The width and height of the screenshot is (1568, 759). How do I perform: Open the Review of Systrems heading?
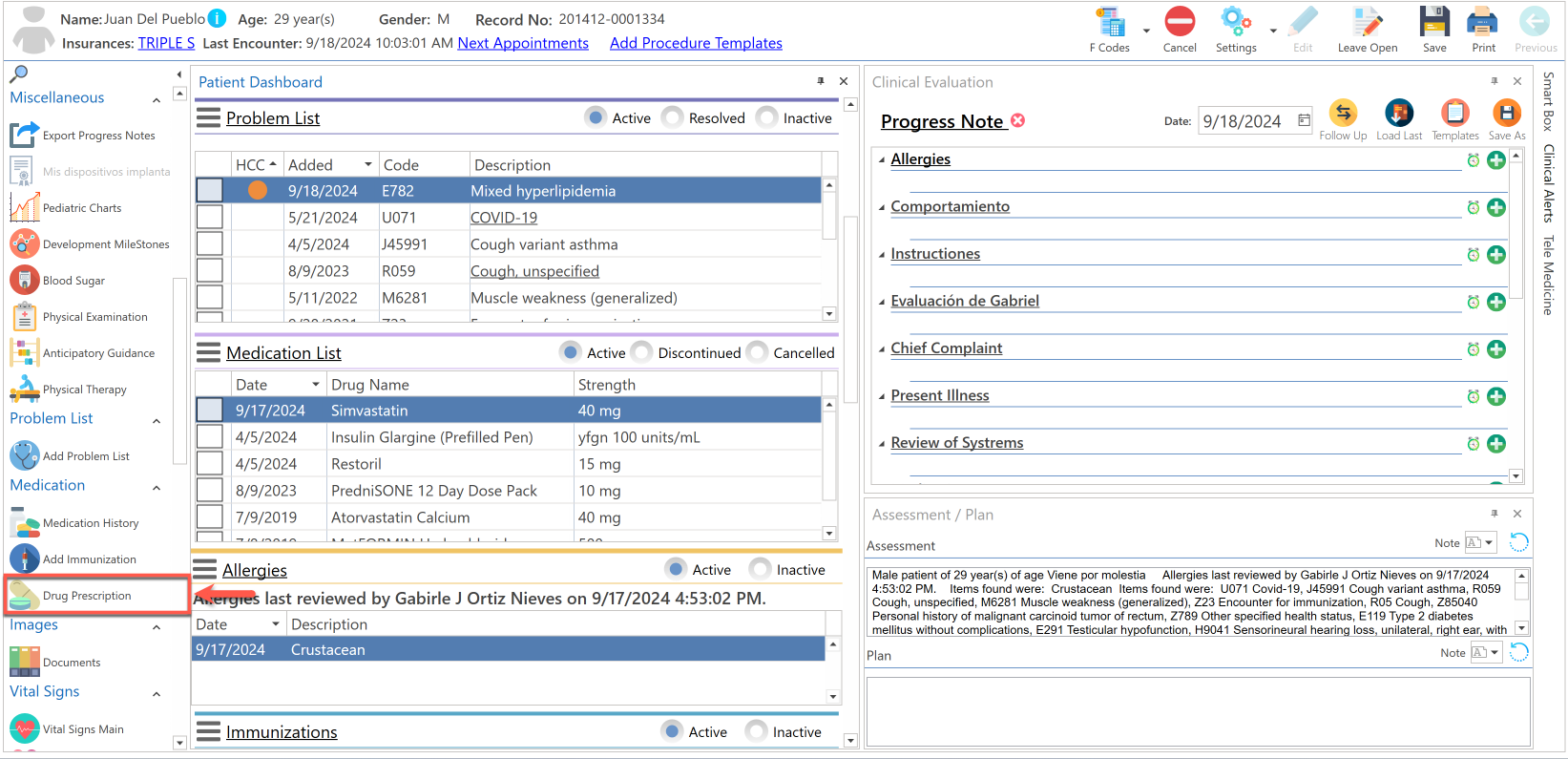tap(956, 442)
